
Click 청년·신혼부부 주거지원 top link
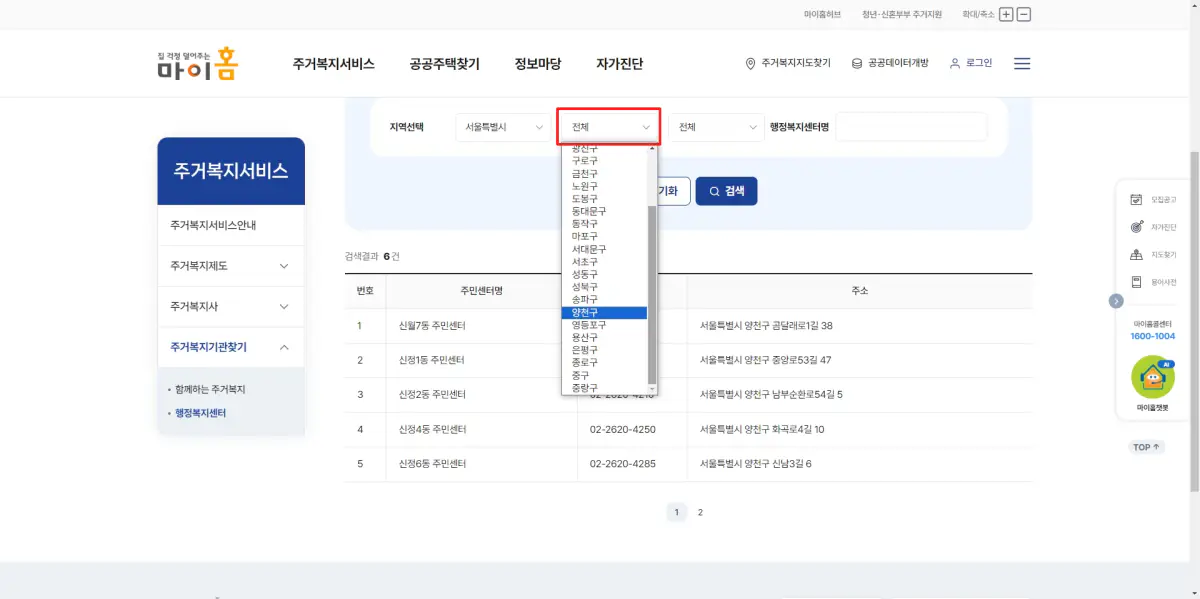[x=902, y=15]
